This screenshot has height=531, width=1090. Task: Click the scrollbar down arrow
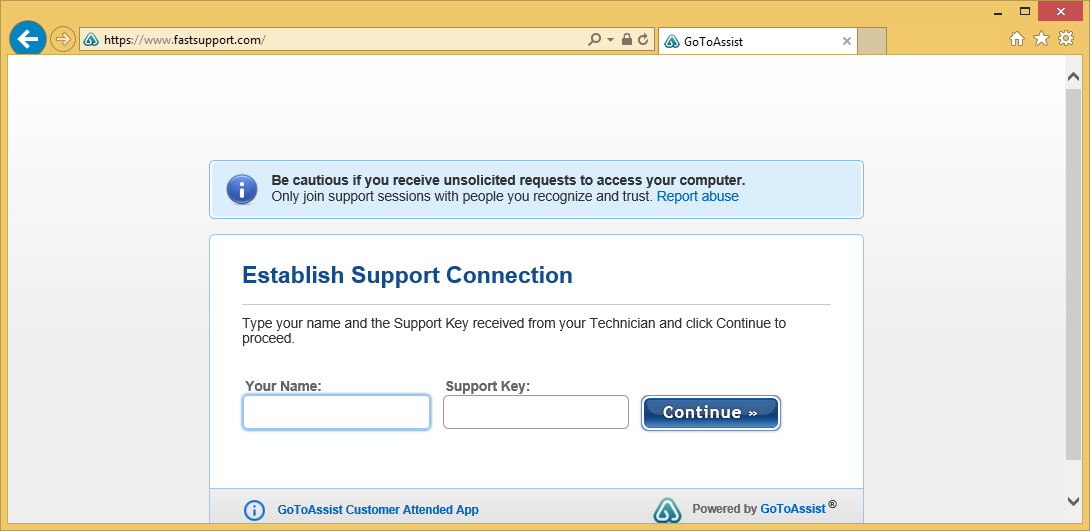(1074, 500)
